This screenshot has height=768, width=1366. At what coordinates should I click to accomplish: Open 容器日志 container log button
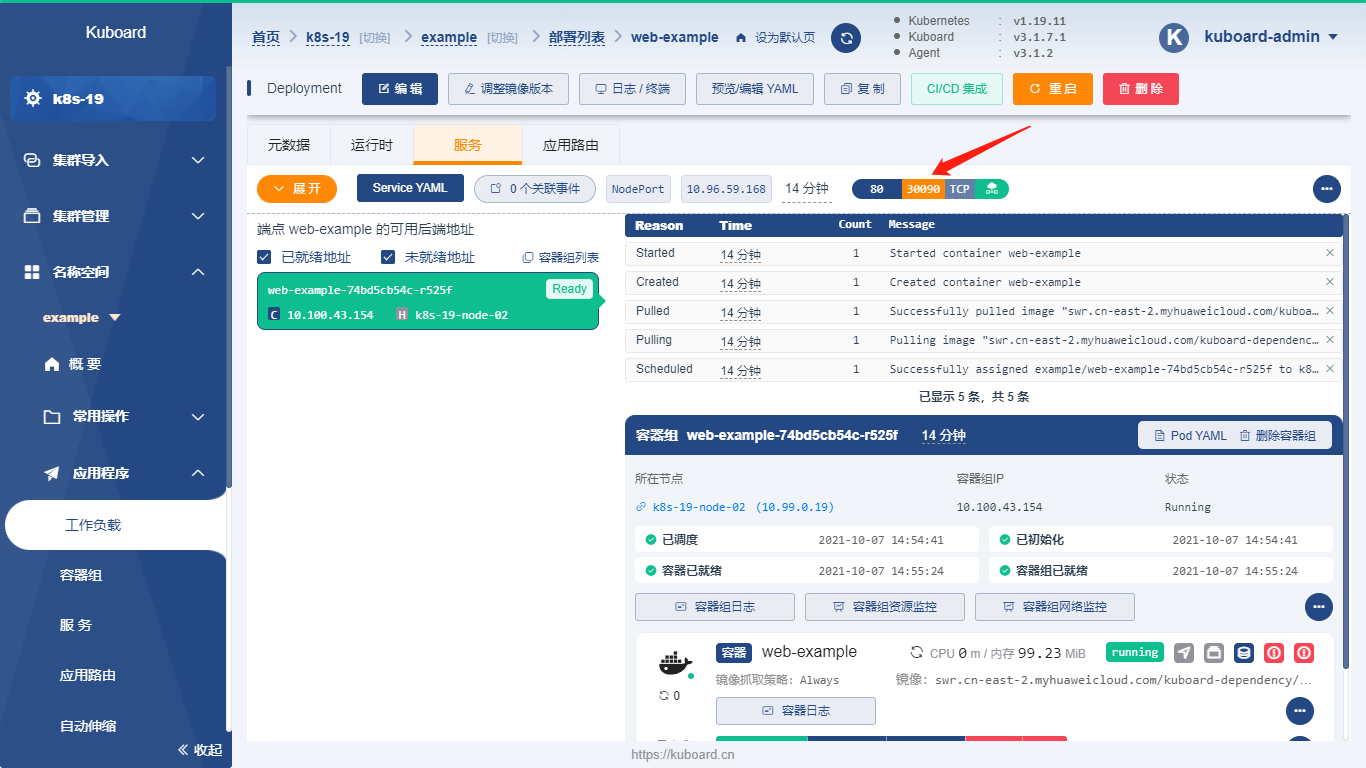[x=796, y=711]
